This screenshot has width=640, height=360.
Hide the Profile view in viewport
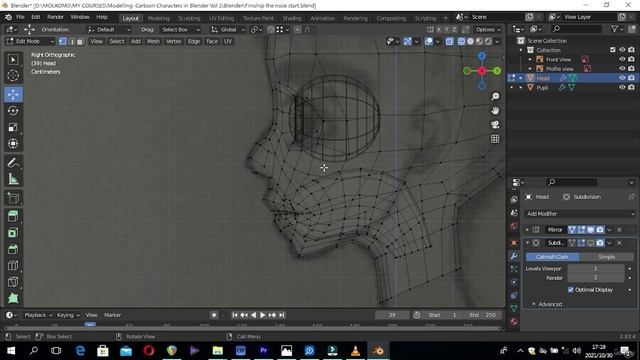[x=622, y=69]
